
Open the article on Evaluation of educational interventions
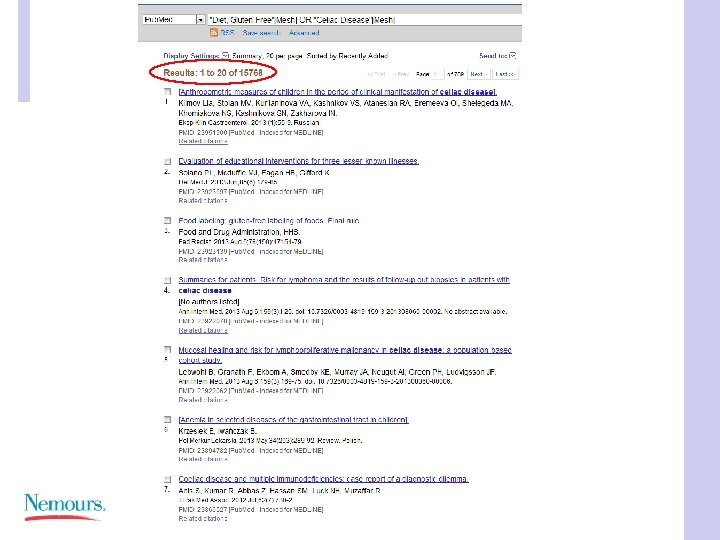tap(298, 161)
